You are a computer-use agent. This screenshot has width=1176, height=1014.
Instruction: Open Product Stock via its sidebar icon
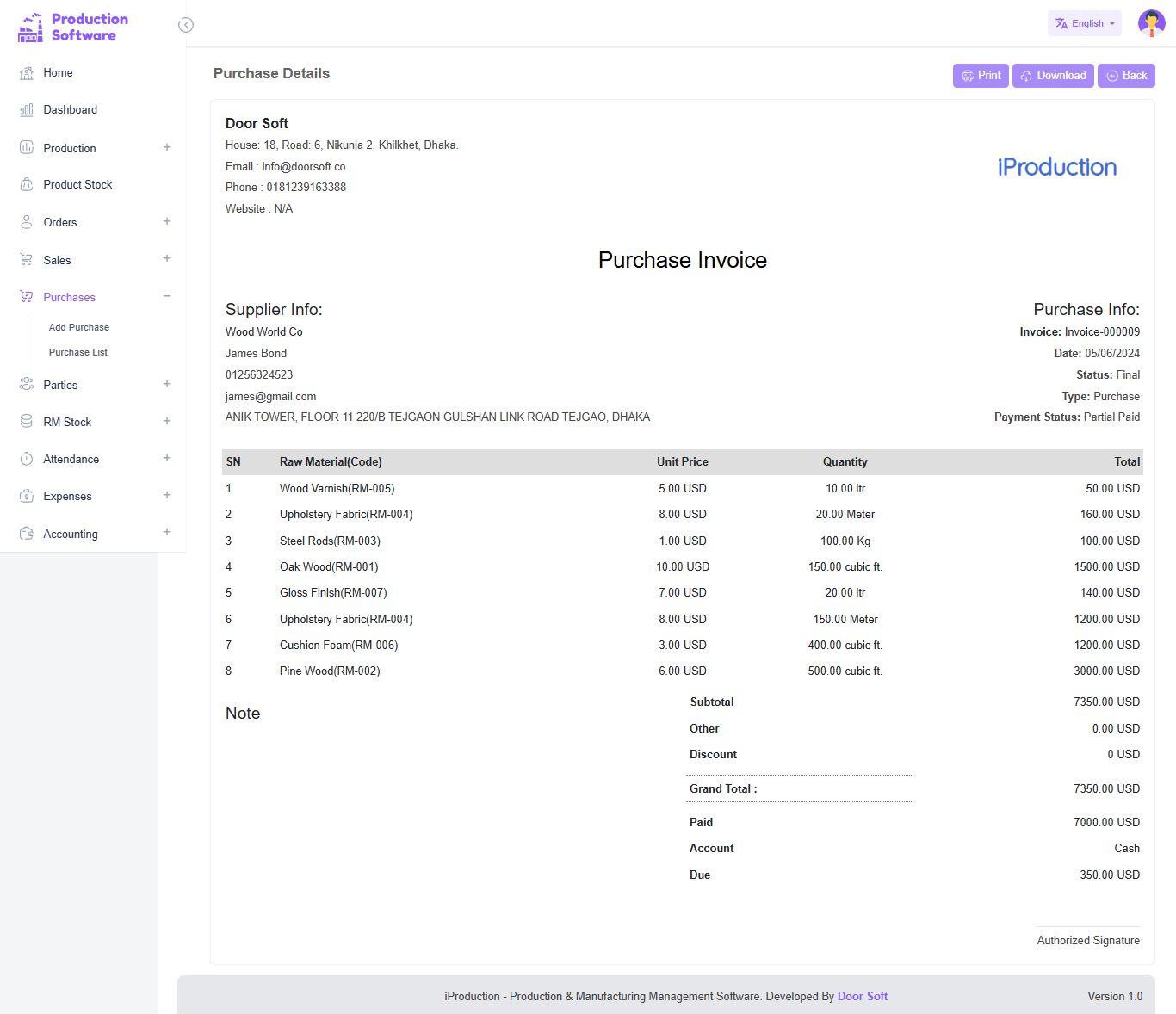27,184
